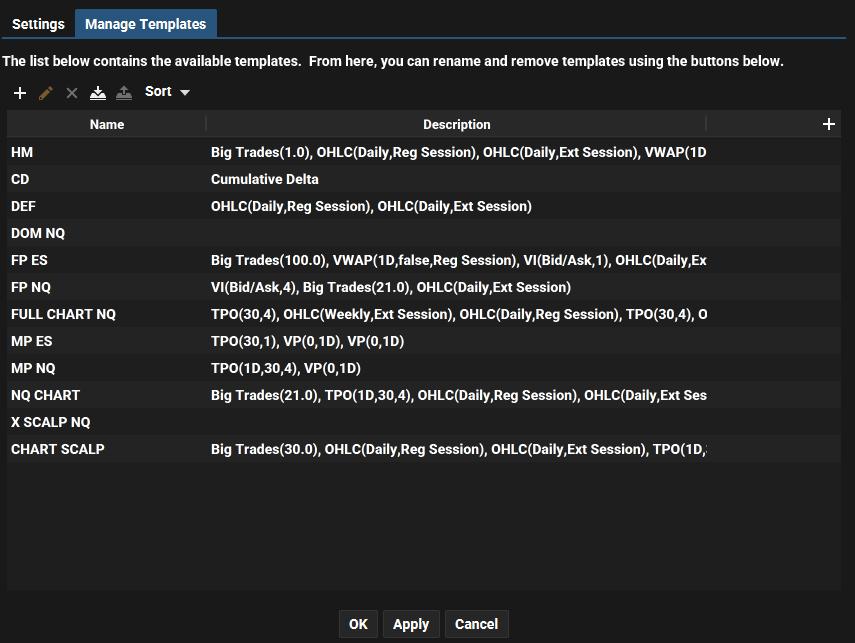Select the CHART SCALP template row
The image size is (855, 643).
tap(424, 449)
